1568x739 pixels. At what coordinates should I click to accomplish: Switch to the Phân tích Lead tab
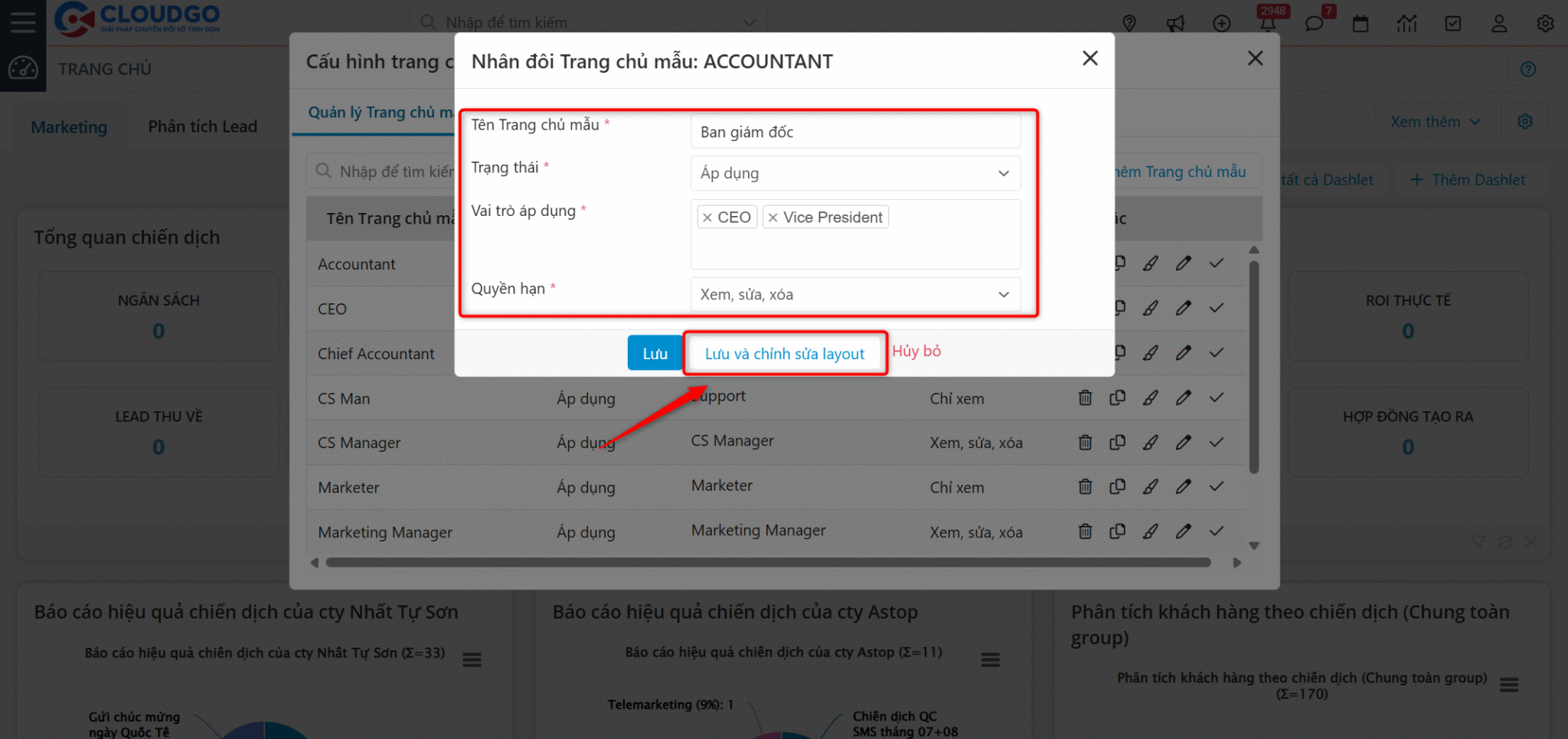[203, 127]
